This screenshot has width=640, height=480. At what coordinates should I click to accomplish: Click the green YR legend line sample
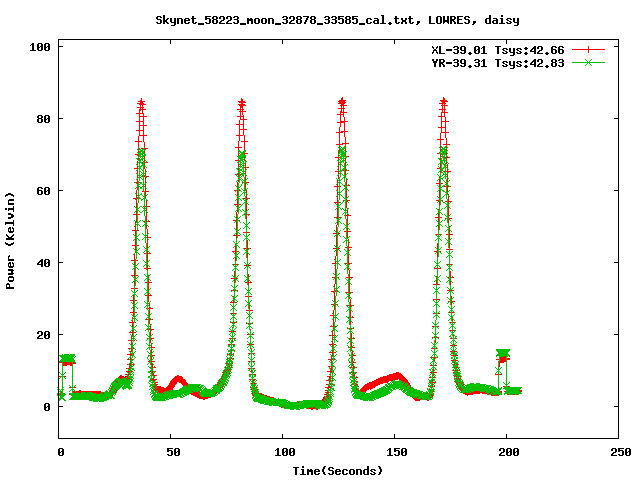coord(588,62)
